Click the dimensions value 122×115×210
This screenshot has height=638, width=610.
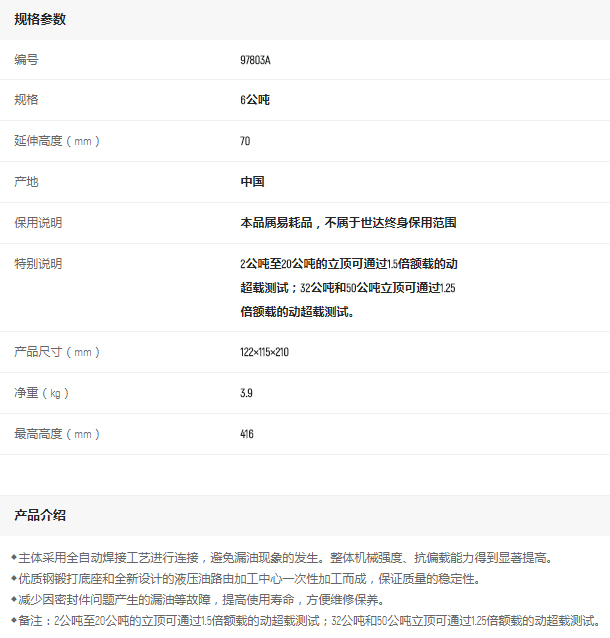(264, 352)
